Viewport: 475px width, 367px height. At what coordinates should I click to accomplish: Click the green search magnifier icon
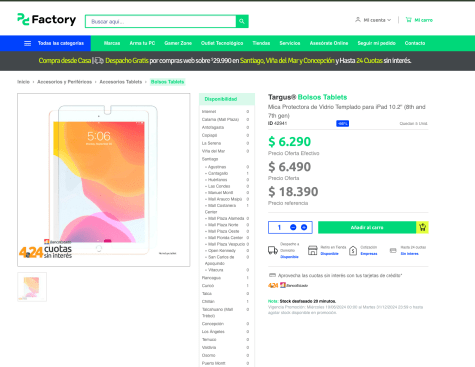(x=242, y=21)
